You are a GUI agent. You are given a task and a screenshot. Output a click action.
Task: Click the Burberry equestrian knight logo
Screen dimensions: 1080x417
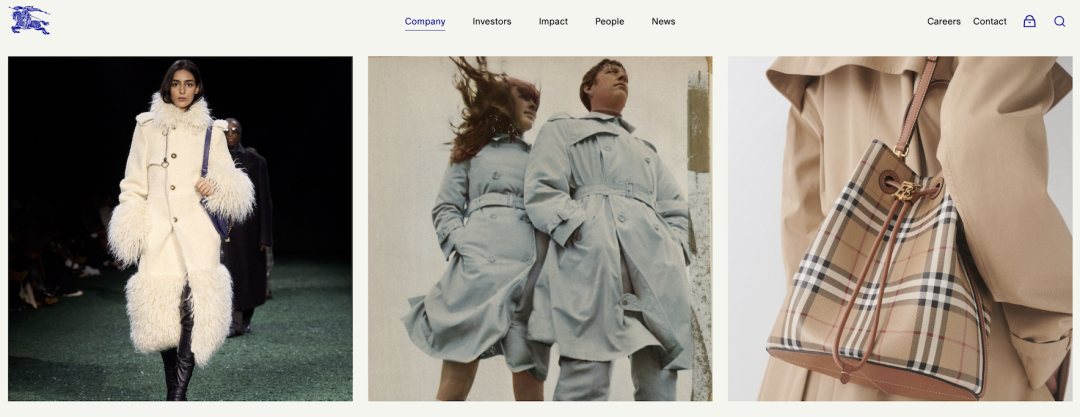[x=30, y=21]
